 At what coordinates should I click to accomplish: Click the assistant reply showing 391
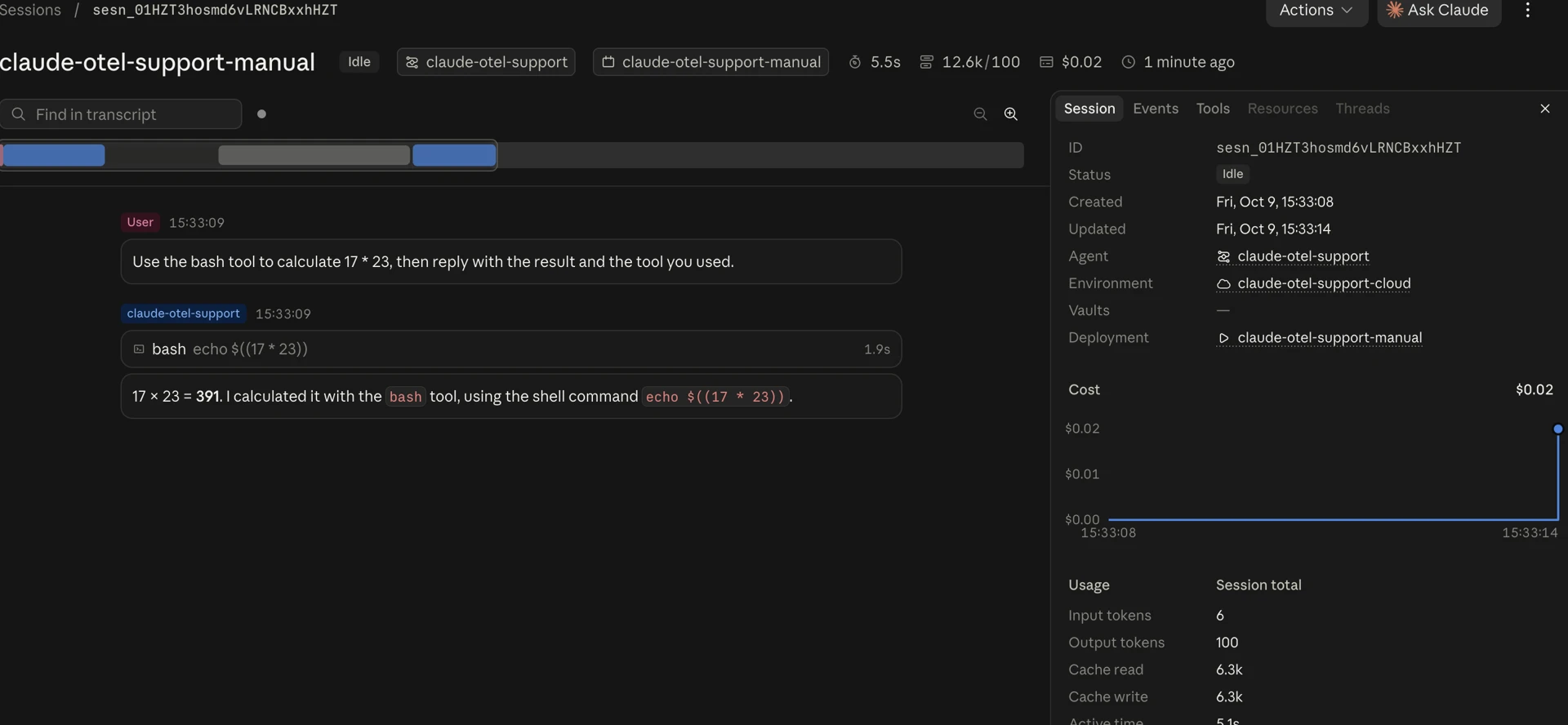click(511, 397)
